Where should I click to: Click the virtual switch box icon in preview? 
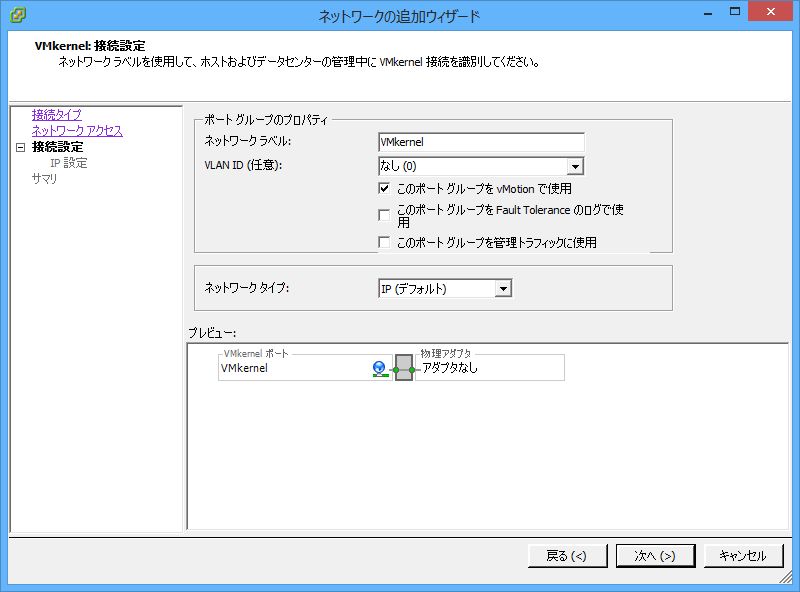(404, 368)
